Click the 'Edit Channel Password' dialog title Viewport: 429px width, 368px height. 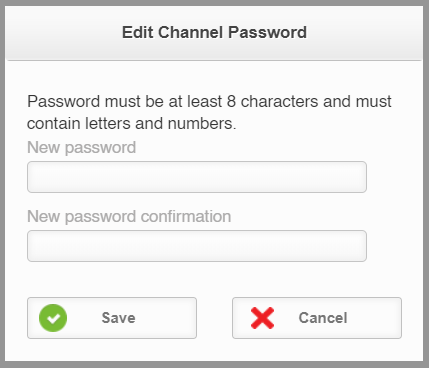click(214, 32)
